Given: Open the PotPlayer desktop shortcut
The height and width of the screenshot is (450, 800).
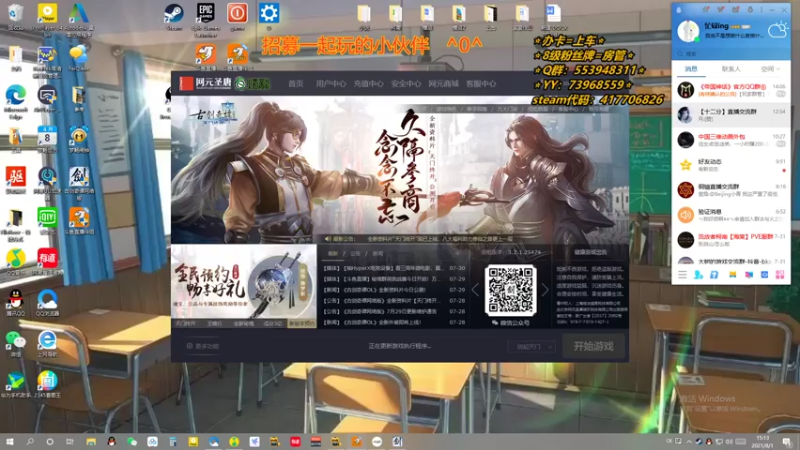Looking at the screenshot, I should [47, 17].
